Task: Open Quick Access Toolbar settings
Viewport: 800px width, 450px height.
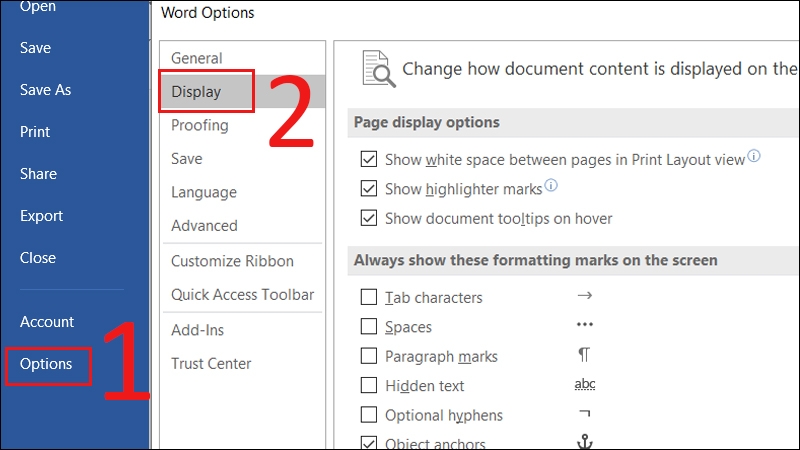Action: [242, 295]
